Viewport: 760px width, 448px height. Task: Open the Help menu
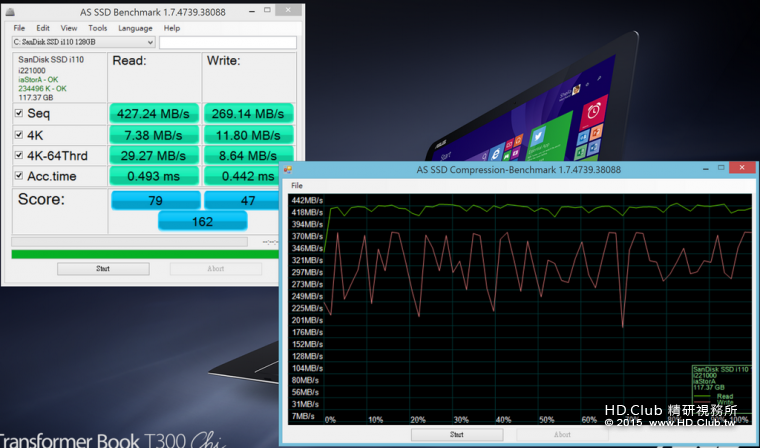pyautogui.click(x=172, y=28)
